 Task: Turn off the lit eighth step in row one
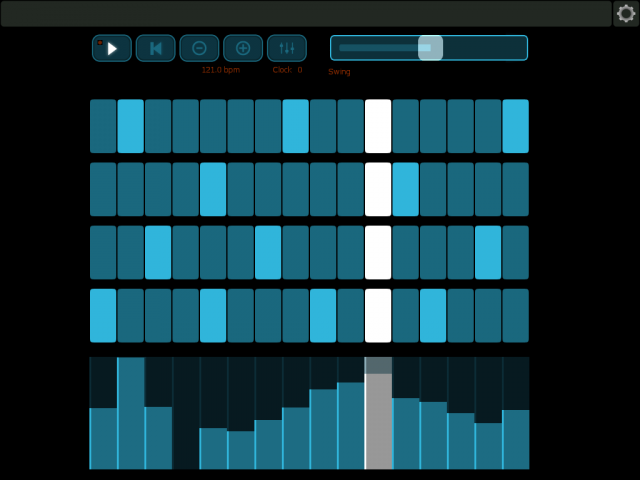[x=296, y=126]
